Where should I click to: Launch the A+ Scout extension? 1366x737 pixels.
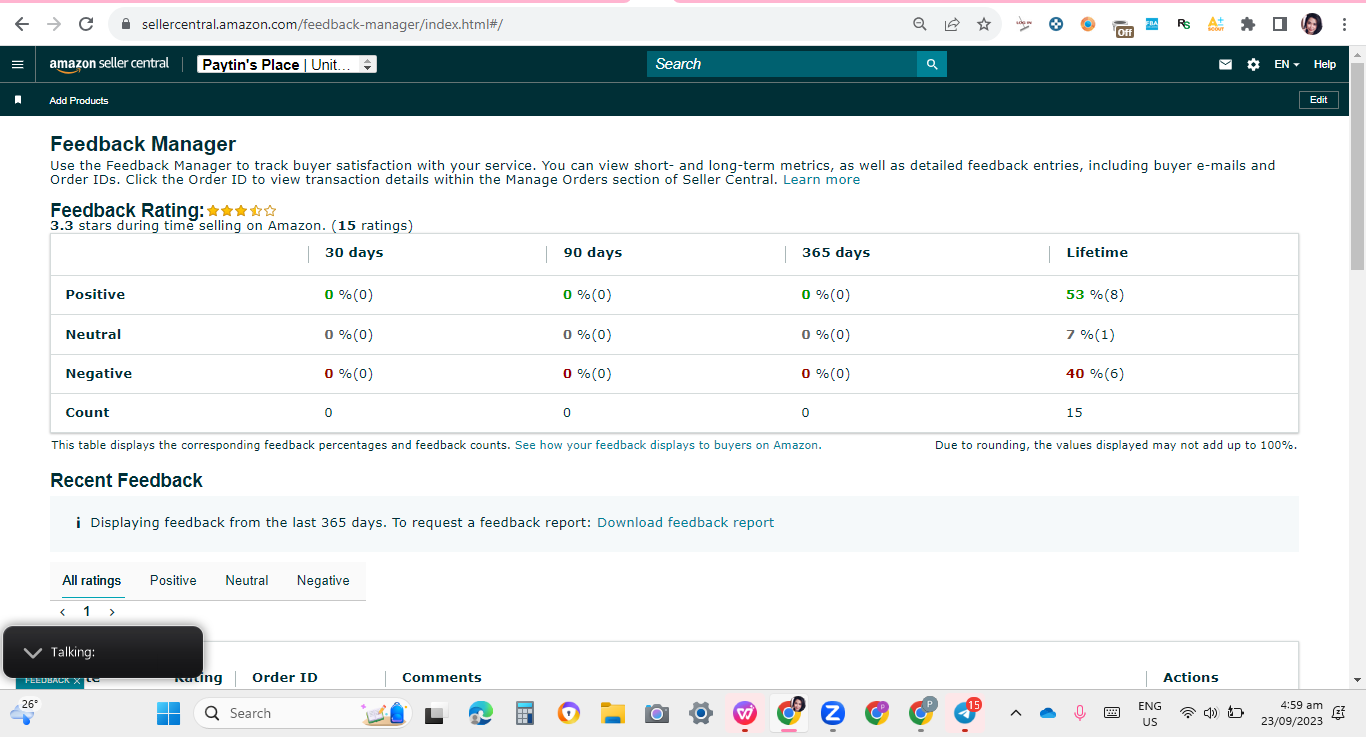click(1216, 24)
